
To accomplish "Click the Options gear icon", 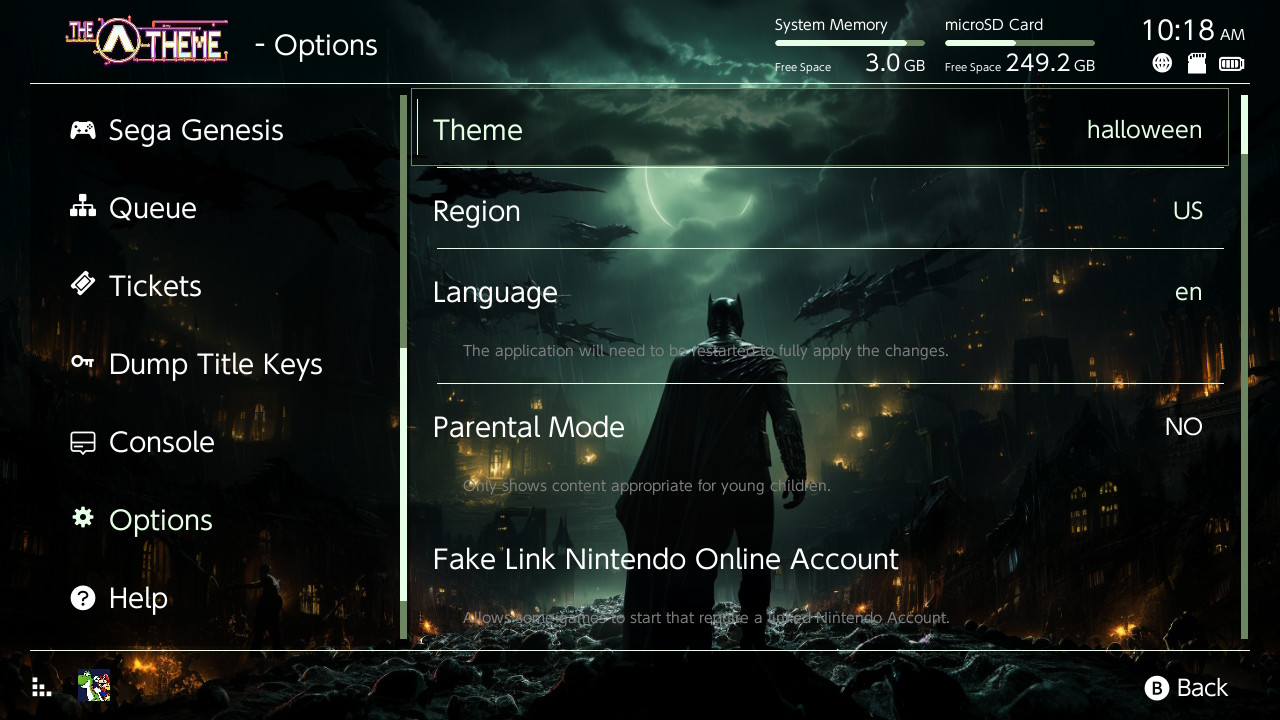I will click(x=83, y=518).
